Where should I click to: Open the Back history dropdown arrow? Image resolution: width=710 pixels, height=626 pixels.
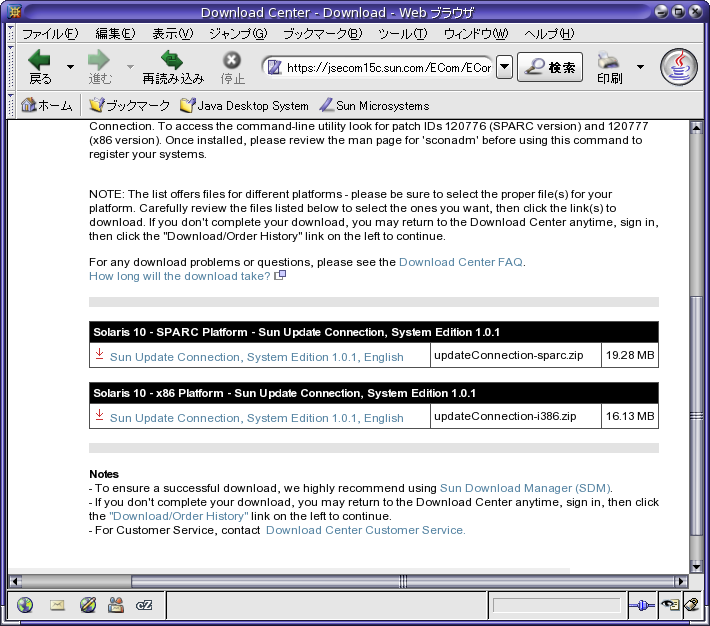(x=70, y=67)
